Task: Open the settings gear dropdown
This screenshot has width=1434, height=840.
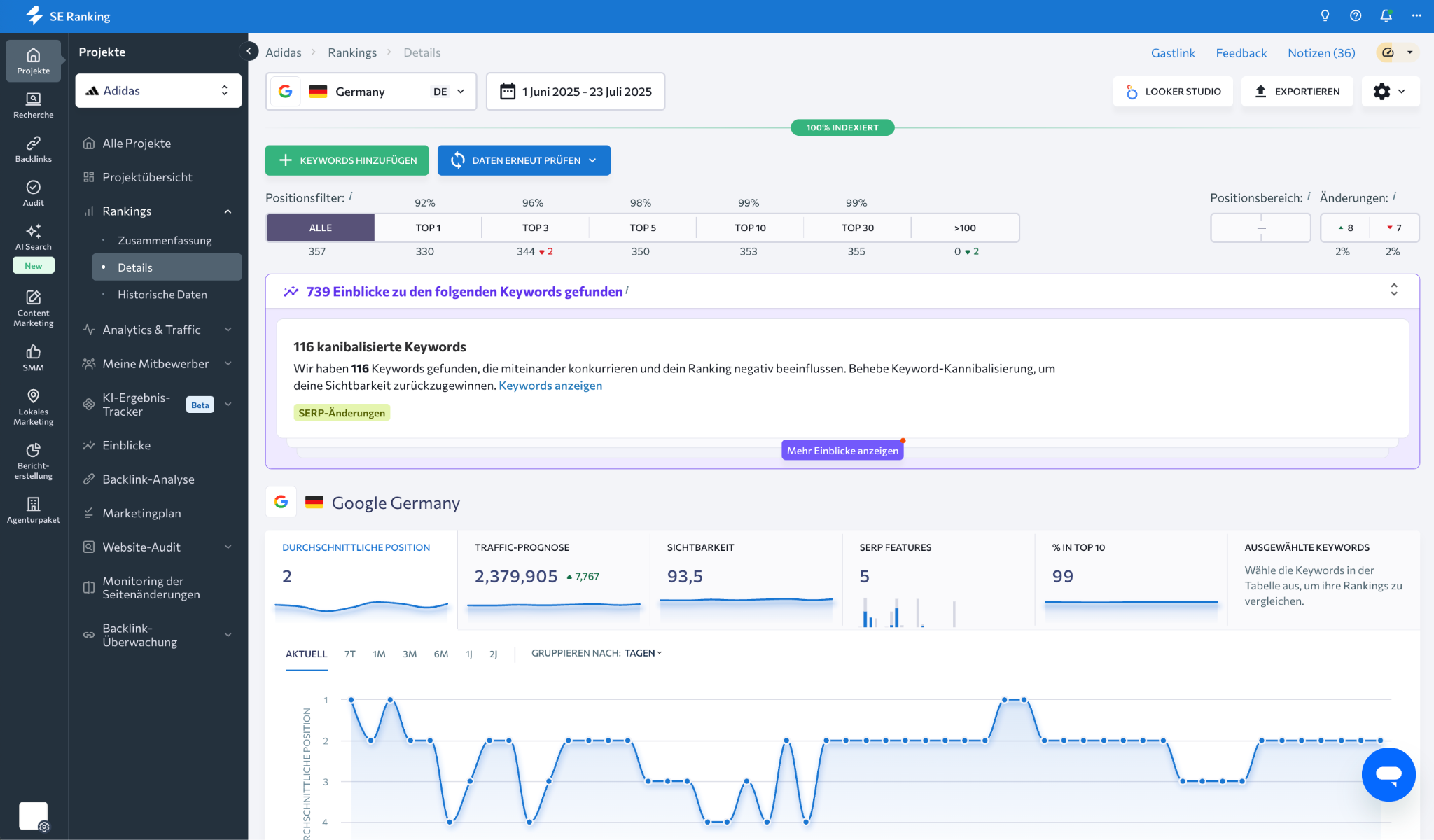Action: click(1390, 91)
